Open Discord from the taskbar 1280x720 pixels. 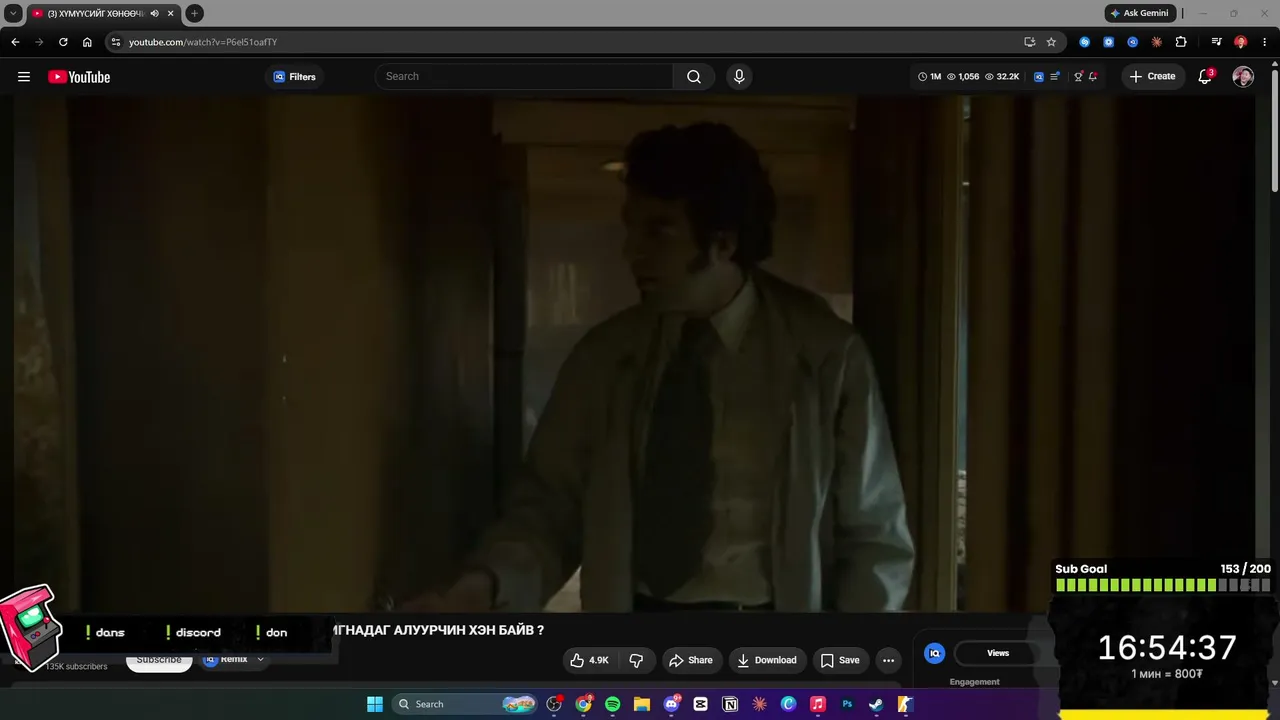coord(672,704)
